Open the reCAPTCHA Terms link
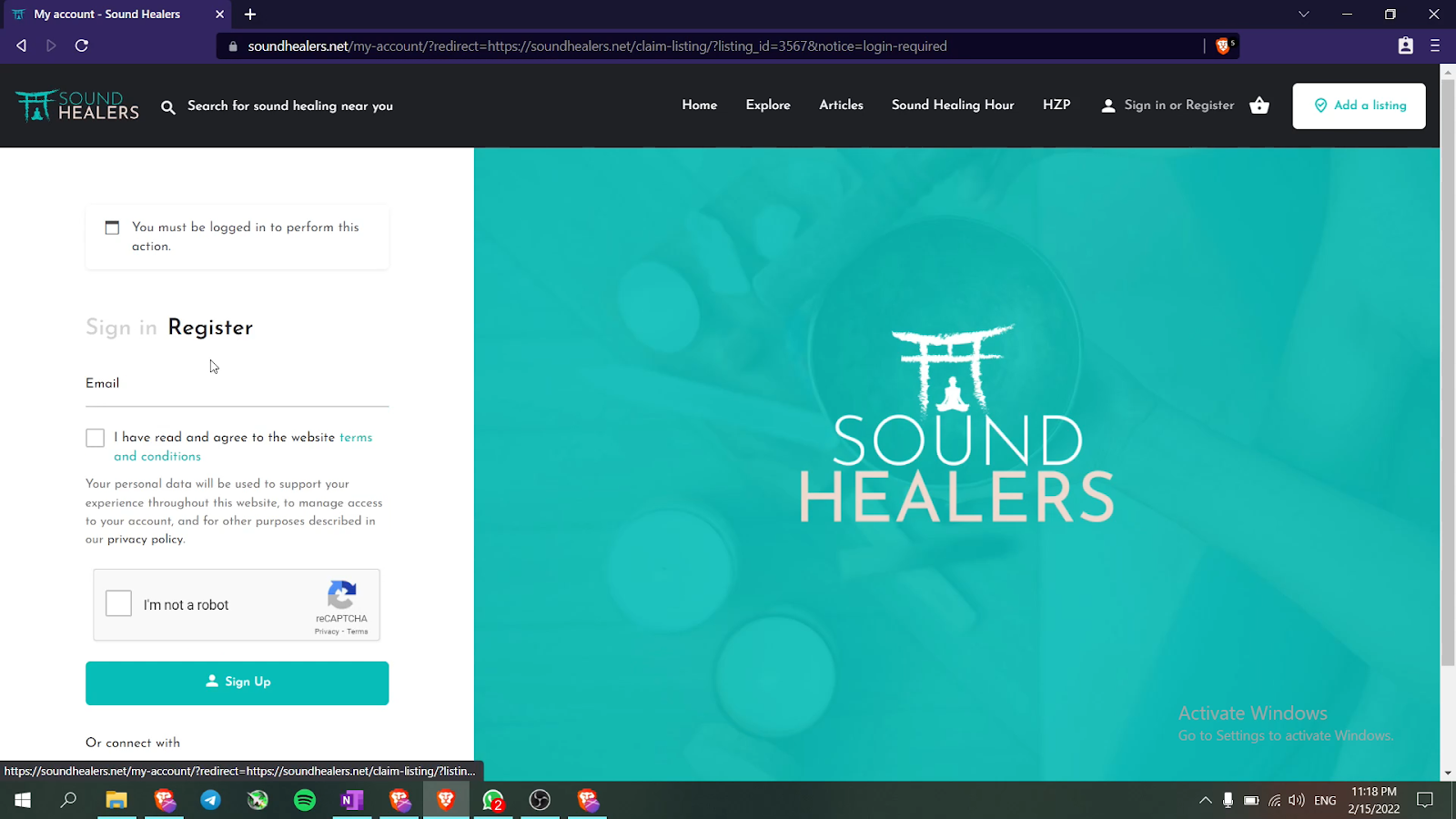Viewport: 1456px width, 819px height. pyautogui.click(x=358, y=632)
